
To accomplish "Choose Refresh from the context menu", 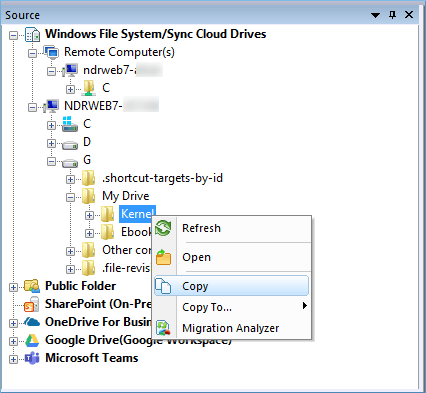I will 231,228.
